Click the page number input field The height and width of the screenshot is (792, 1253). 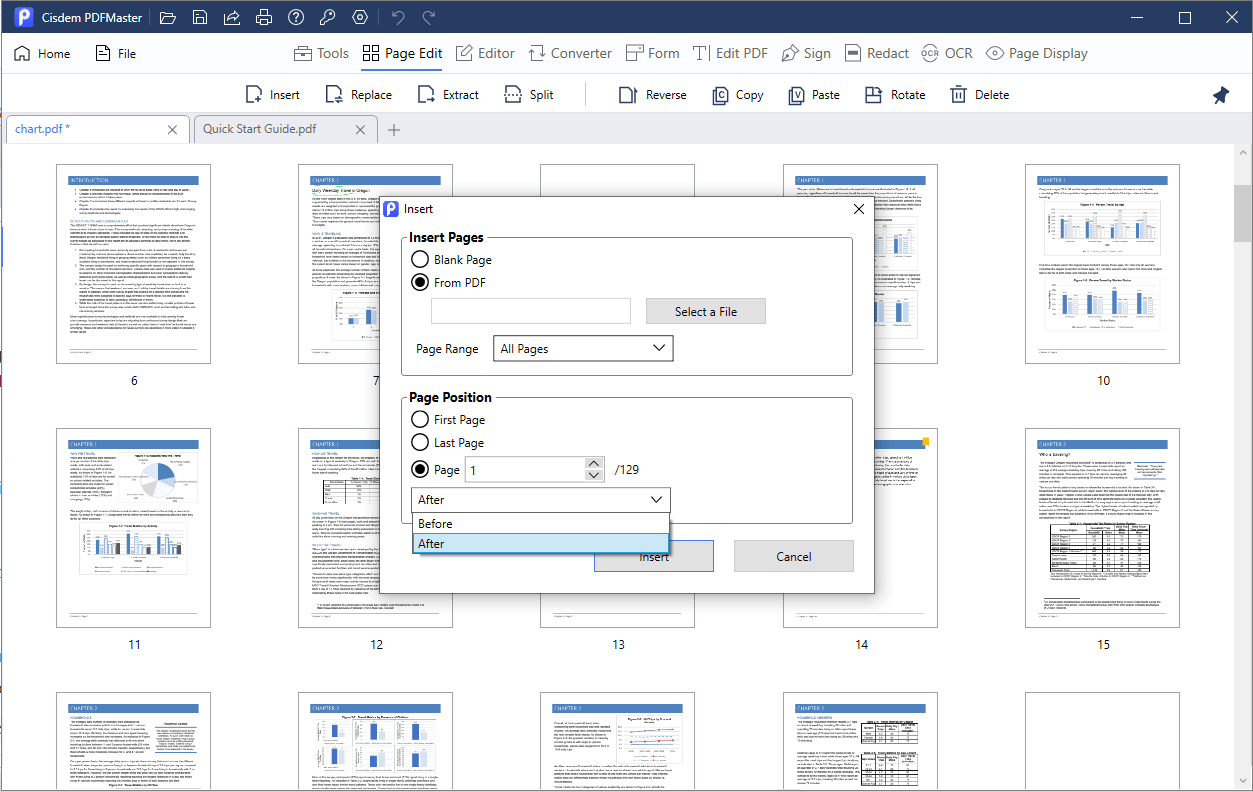(525, 470)
